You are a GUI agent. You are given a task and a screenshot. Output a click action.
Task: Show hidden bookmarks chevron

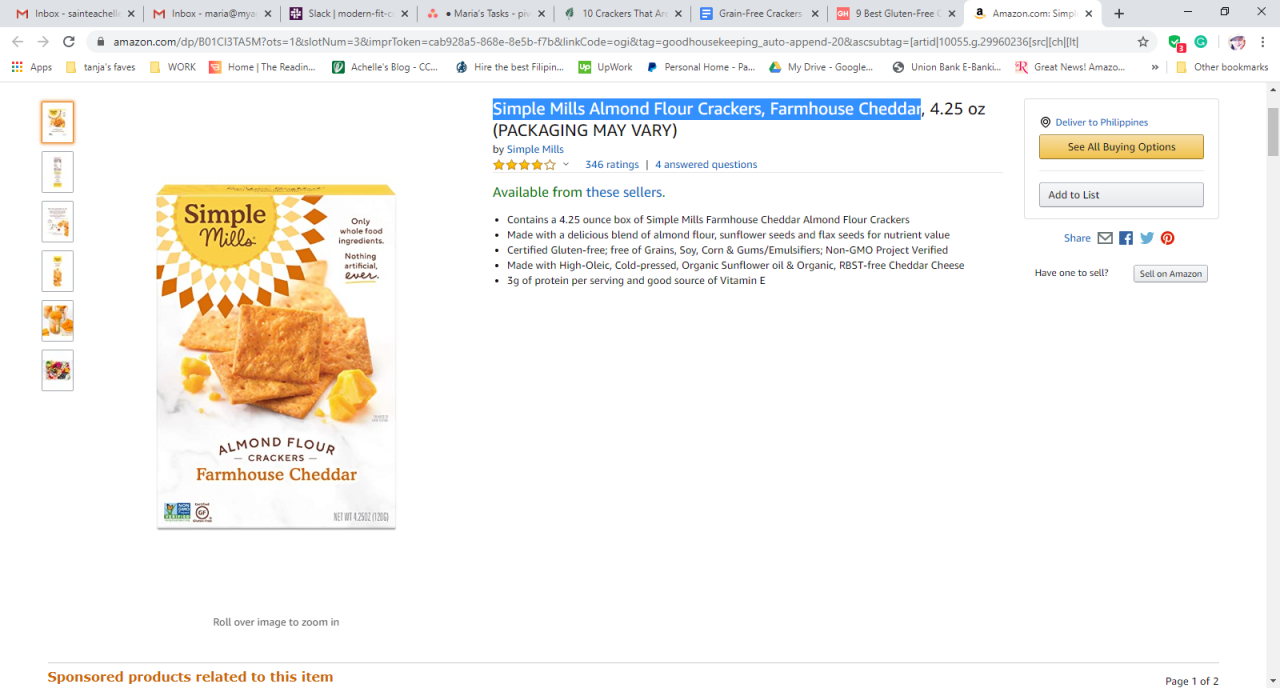point(1155,67)
